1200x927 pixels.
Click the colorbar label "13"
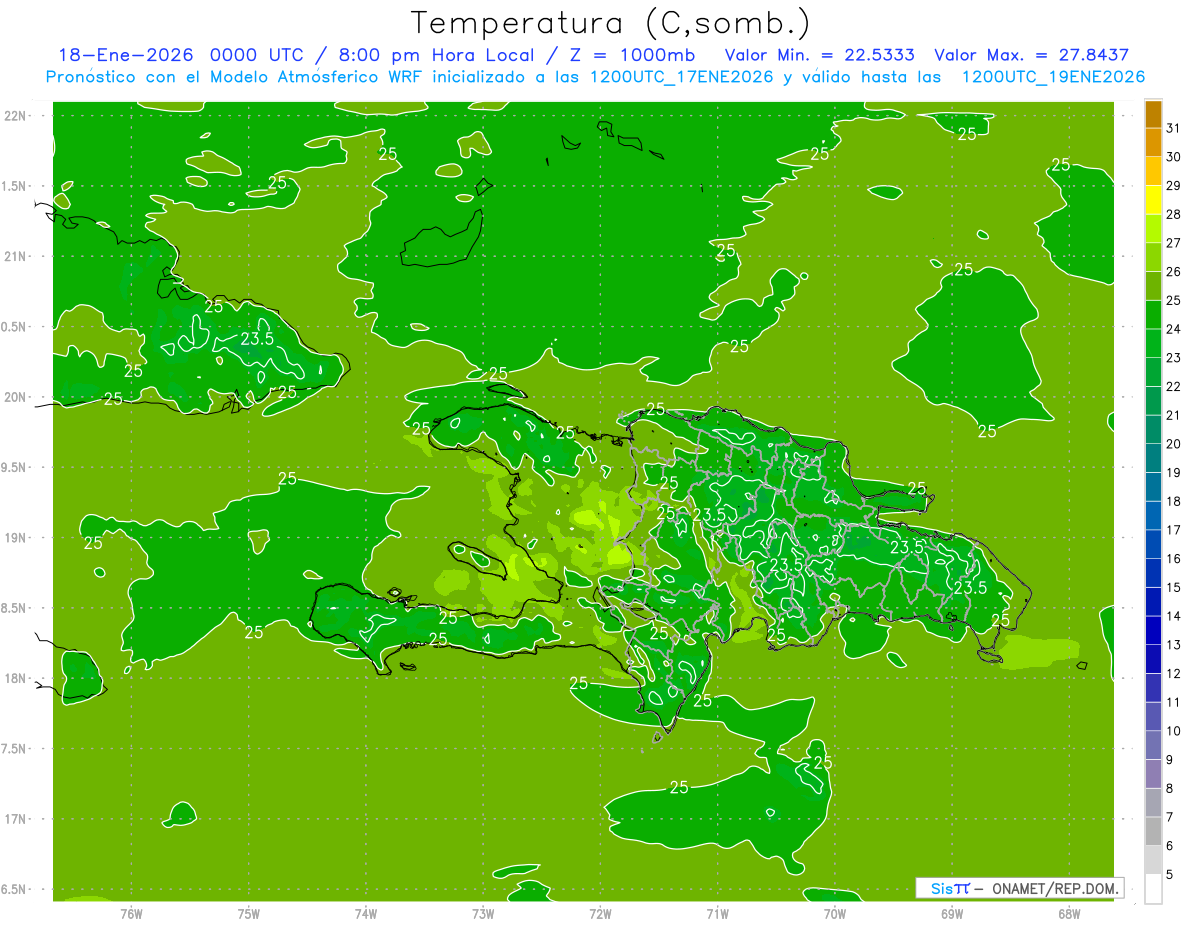pos(1174,645)
